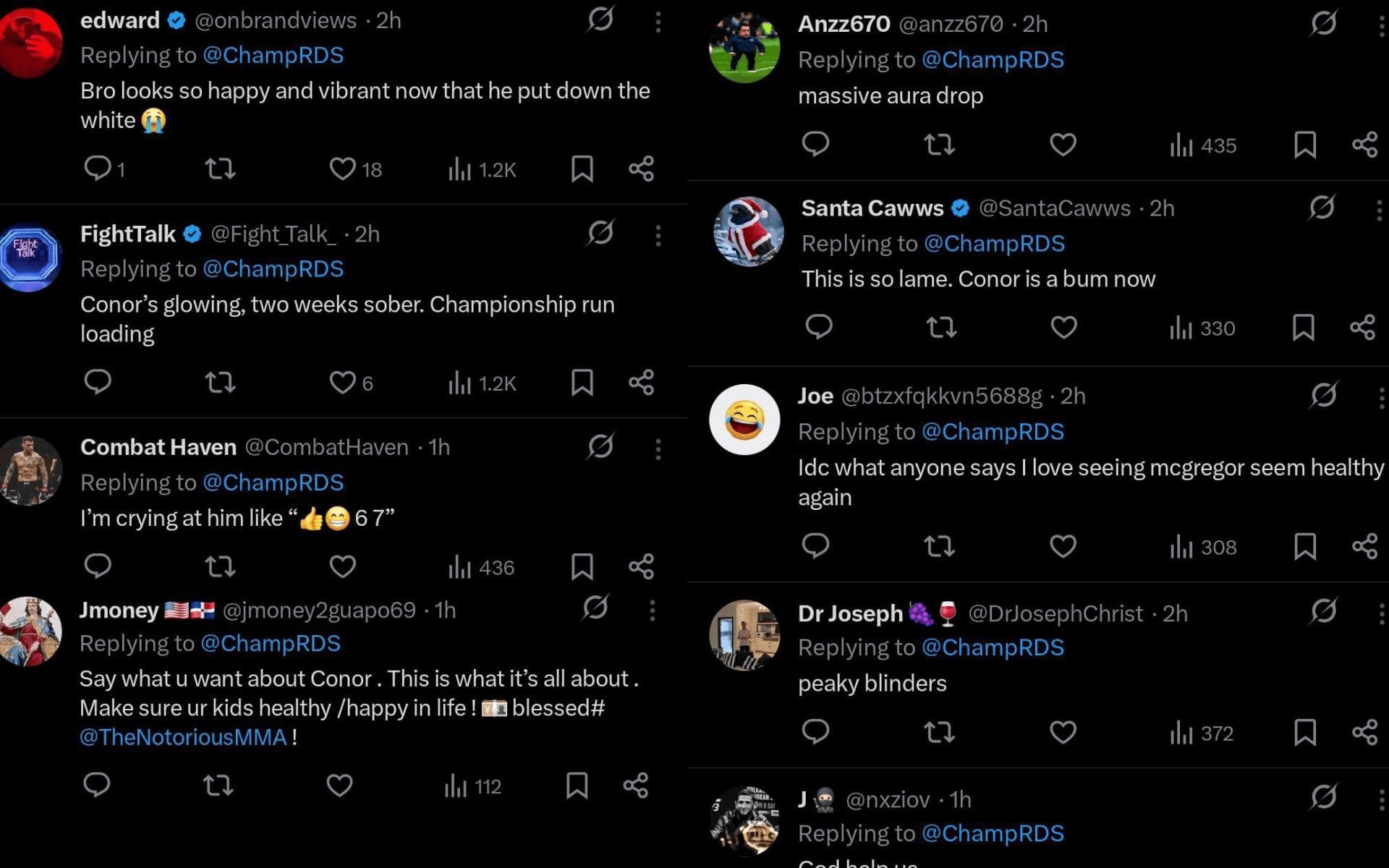Open Santa Cawws' display name
This screenshot has height=868, width=1389.
pos(872,208)
